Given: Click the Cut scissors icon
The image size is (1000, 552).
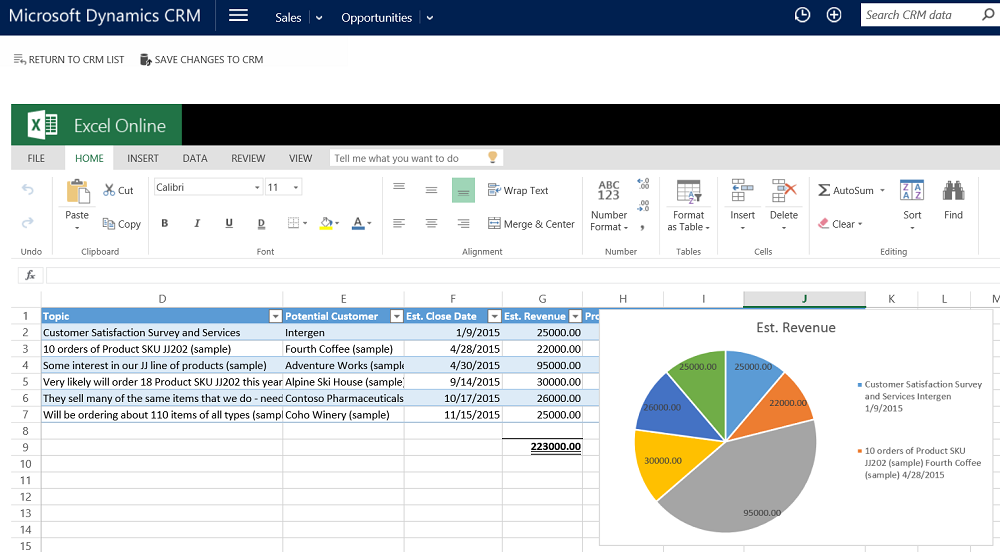Looking at the screenshot, I should click(x=110, y=190).
